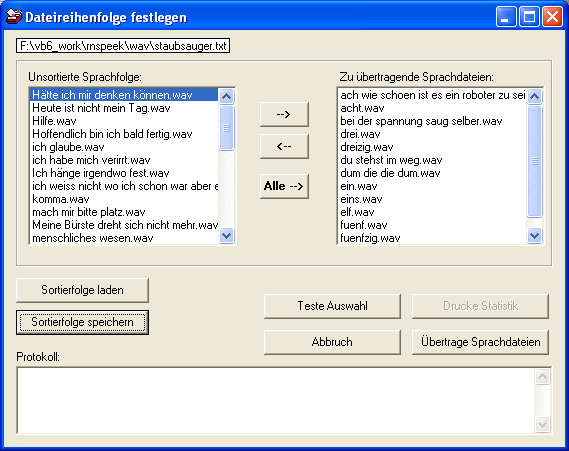Select 'drei.wav' in transfer list

pos(432,134)
